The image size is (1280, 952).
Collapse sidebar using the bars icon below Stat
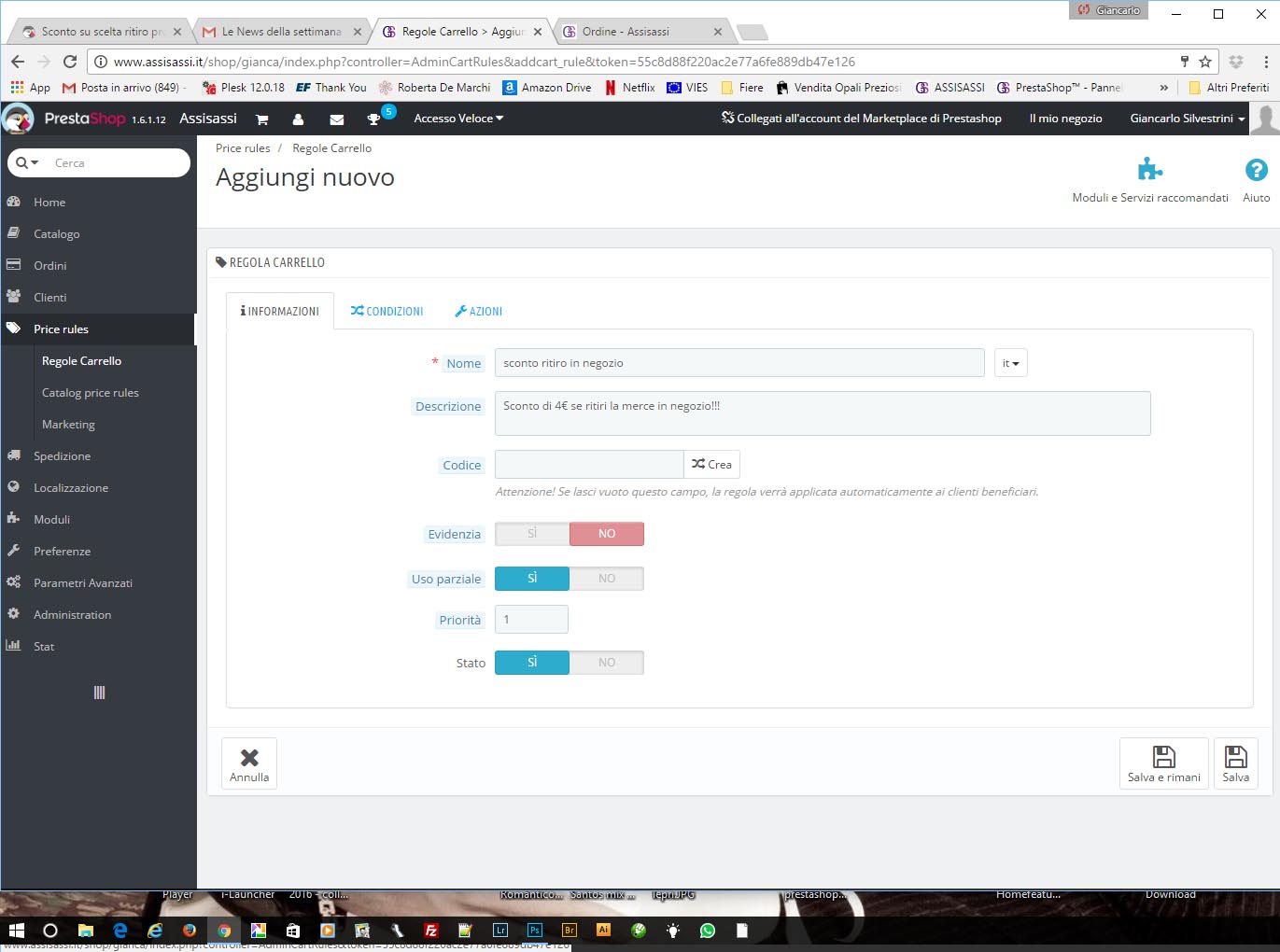[99, 693]
